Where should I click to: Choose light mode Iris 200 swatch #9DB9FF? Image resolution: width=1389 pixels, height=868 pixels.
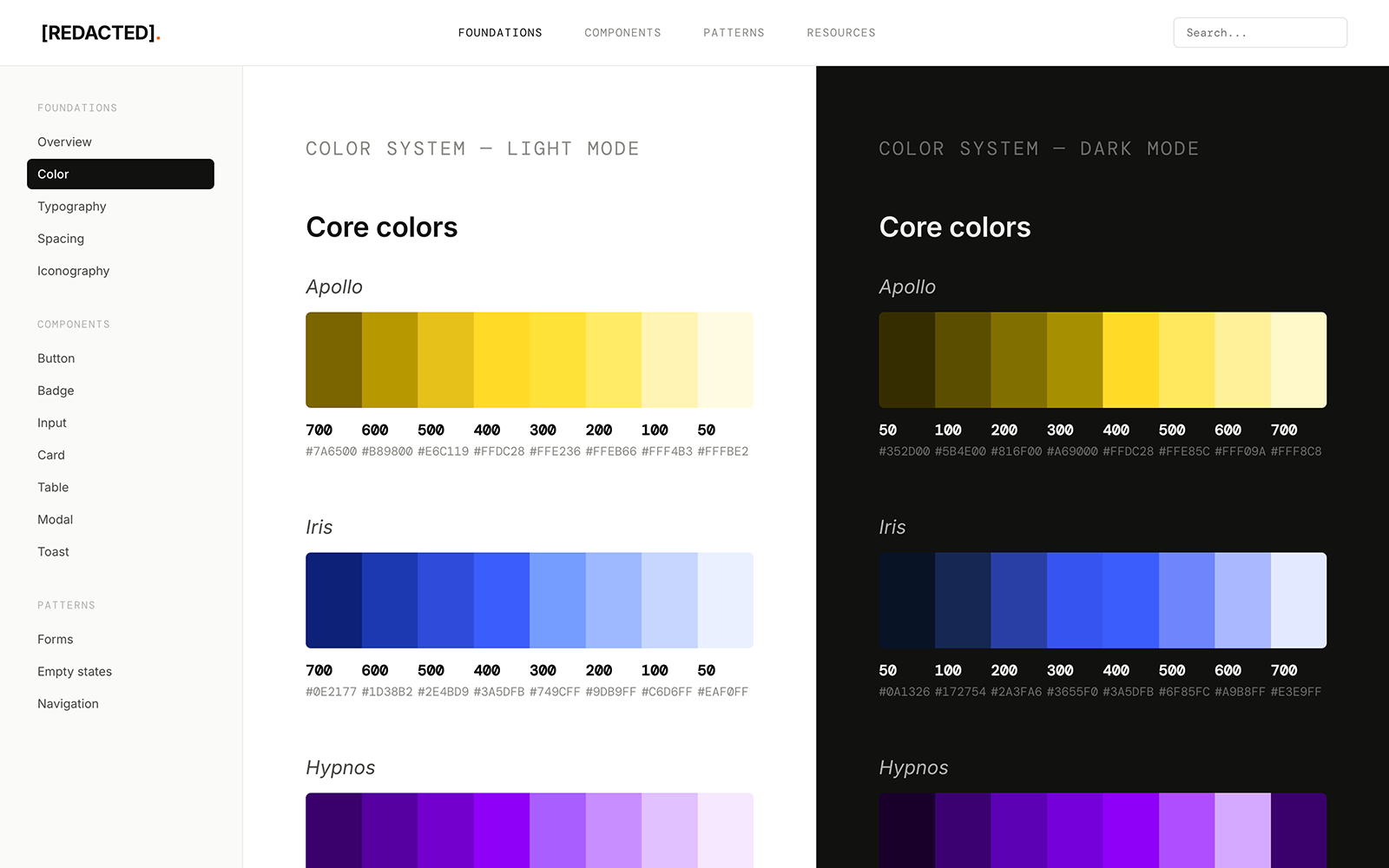click(614, 601)
